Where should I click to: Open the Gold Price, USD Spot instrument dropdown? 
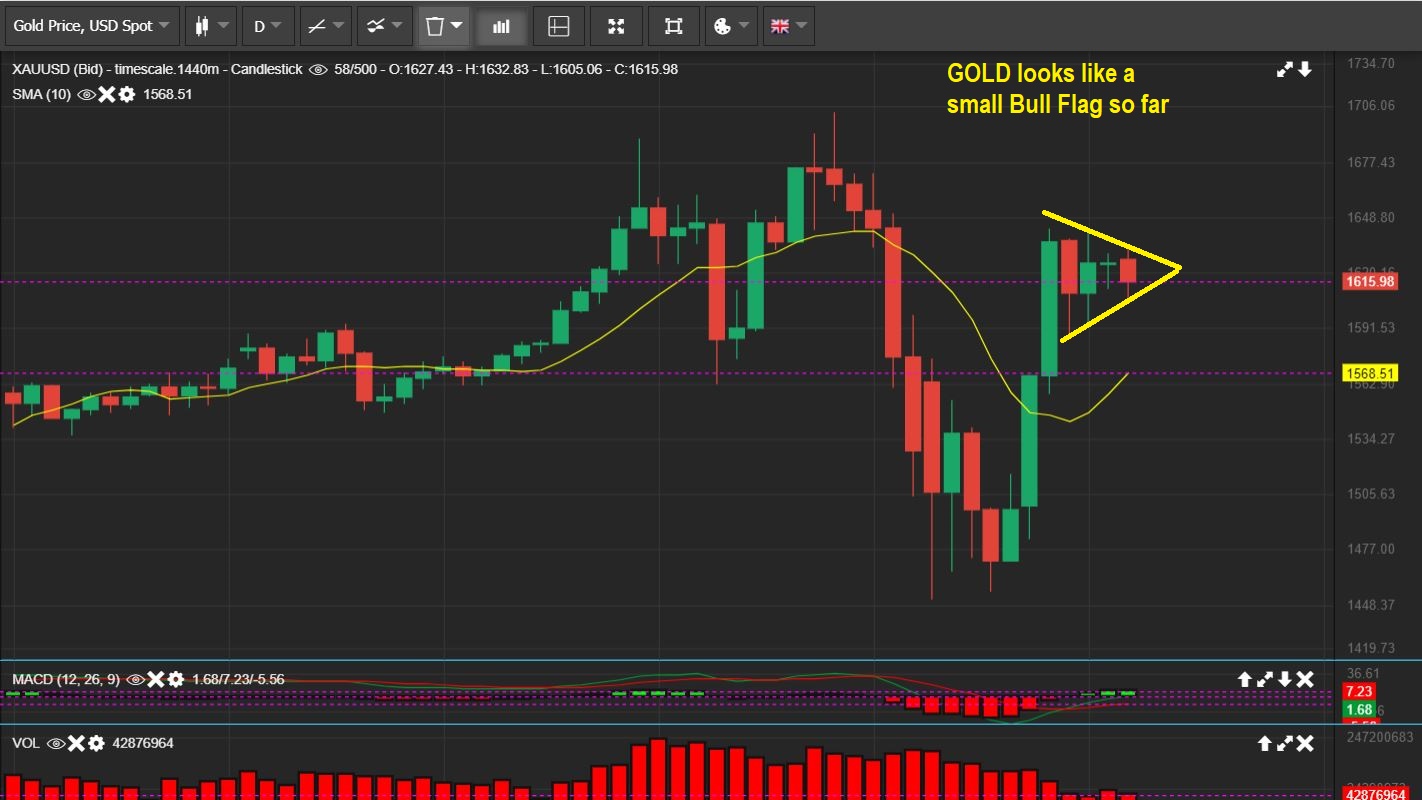(92, 26)
